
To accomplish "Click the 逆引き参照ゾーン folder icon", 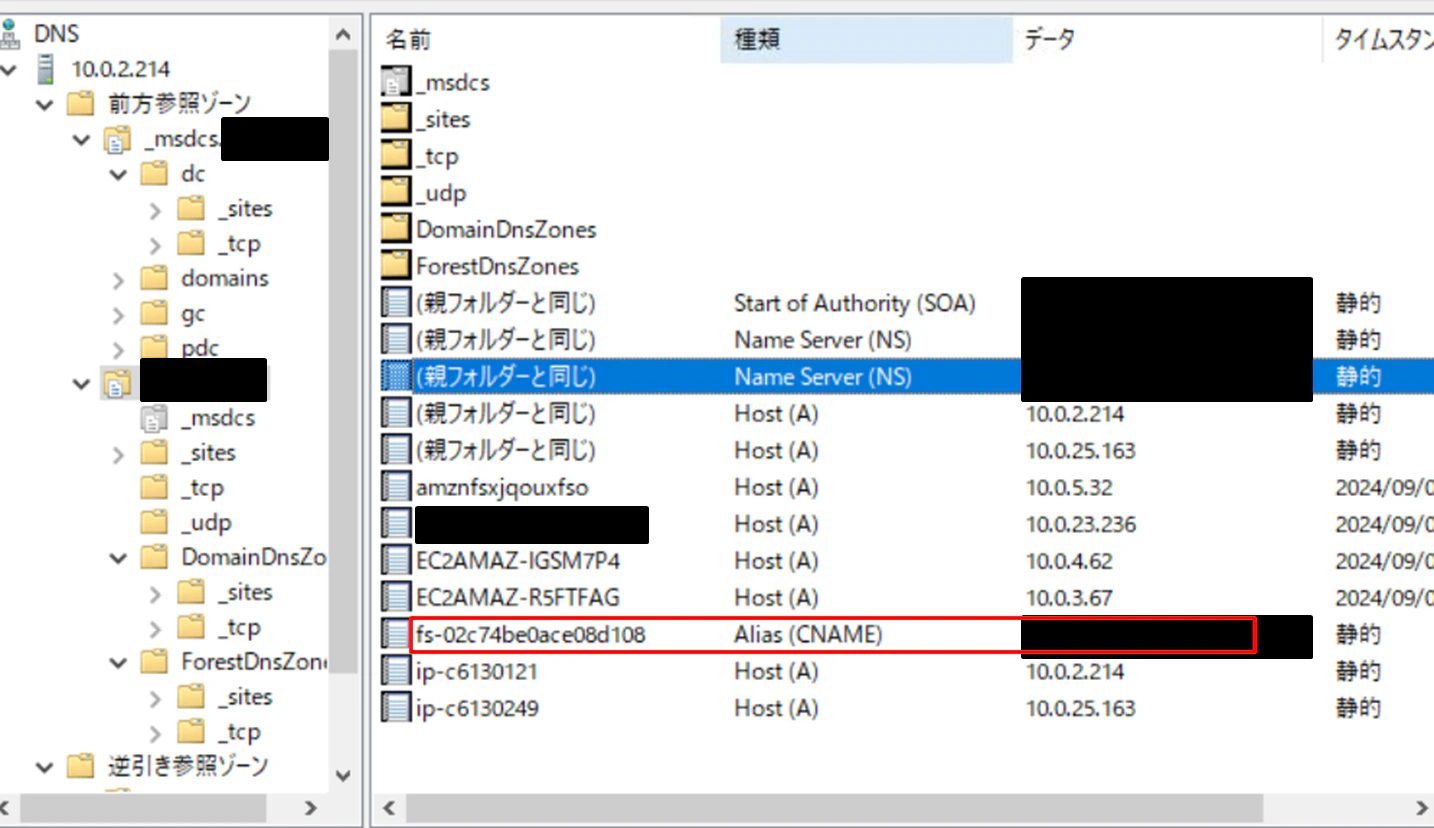I will [x=80, y=766].
